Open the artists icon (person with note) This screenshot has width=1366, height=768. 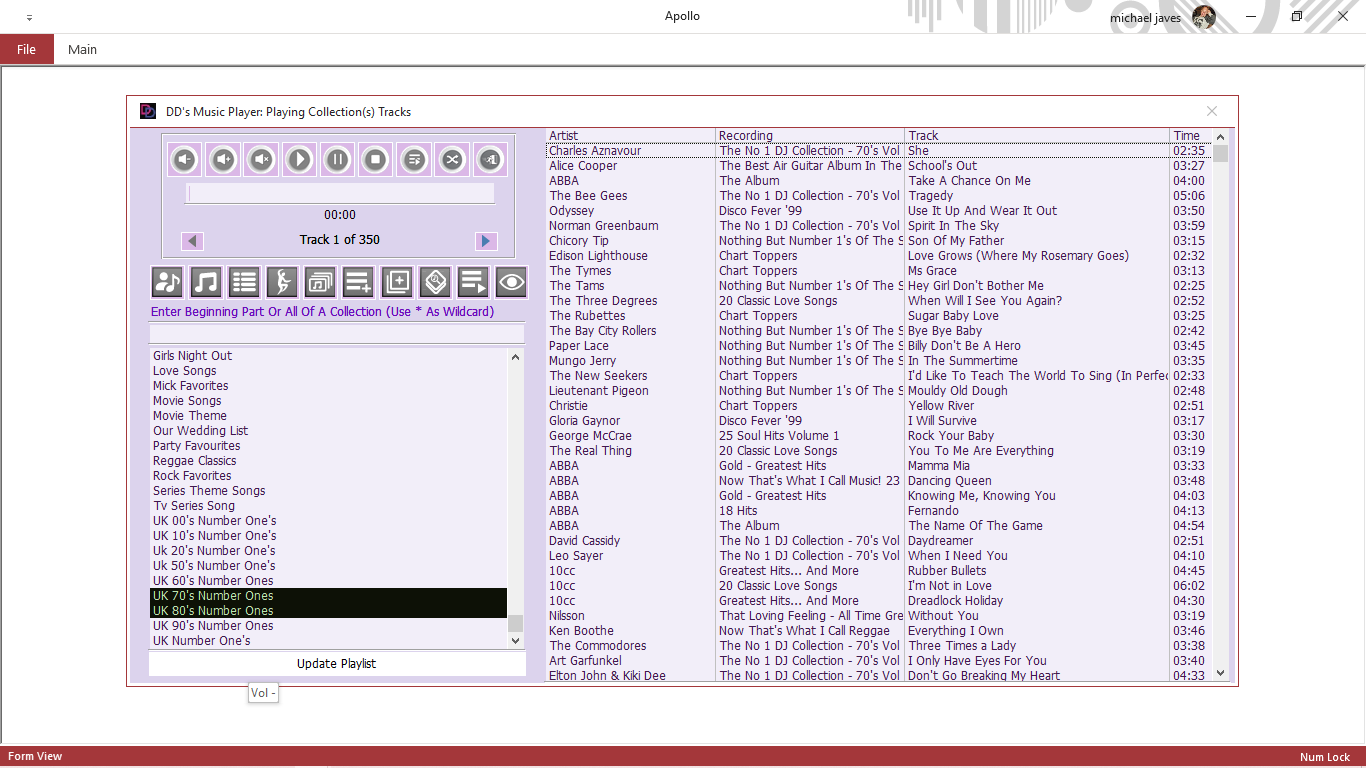168,283
